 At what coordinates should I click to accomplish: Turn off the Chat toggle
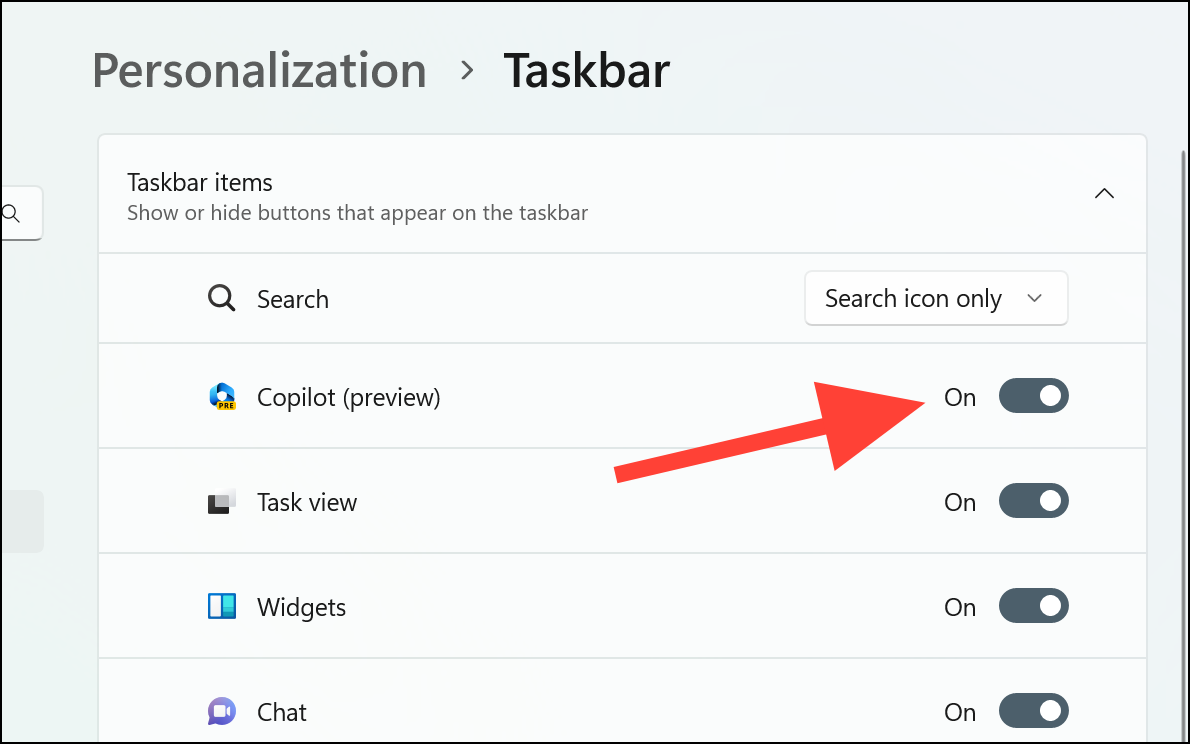click(1033, 711)
